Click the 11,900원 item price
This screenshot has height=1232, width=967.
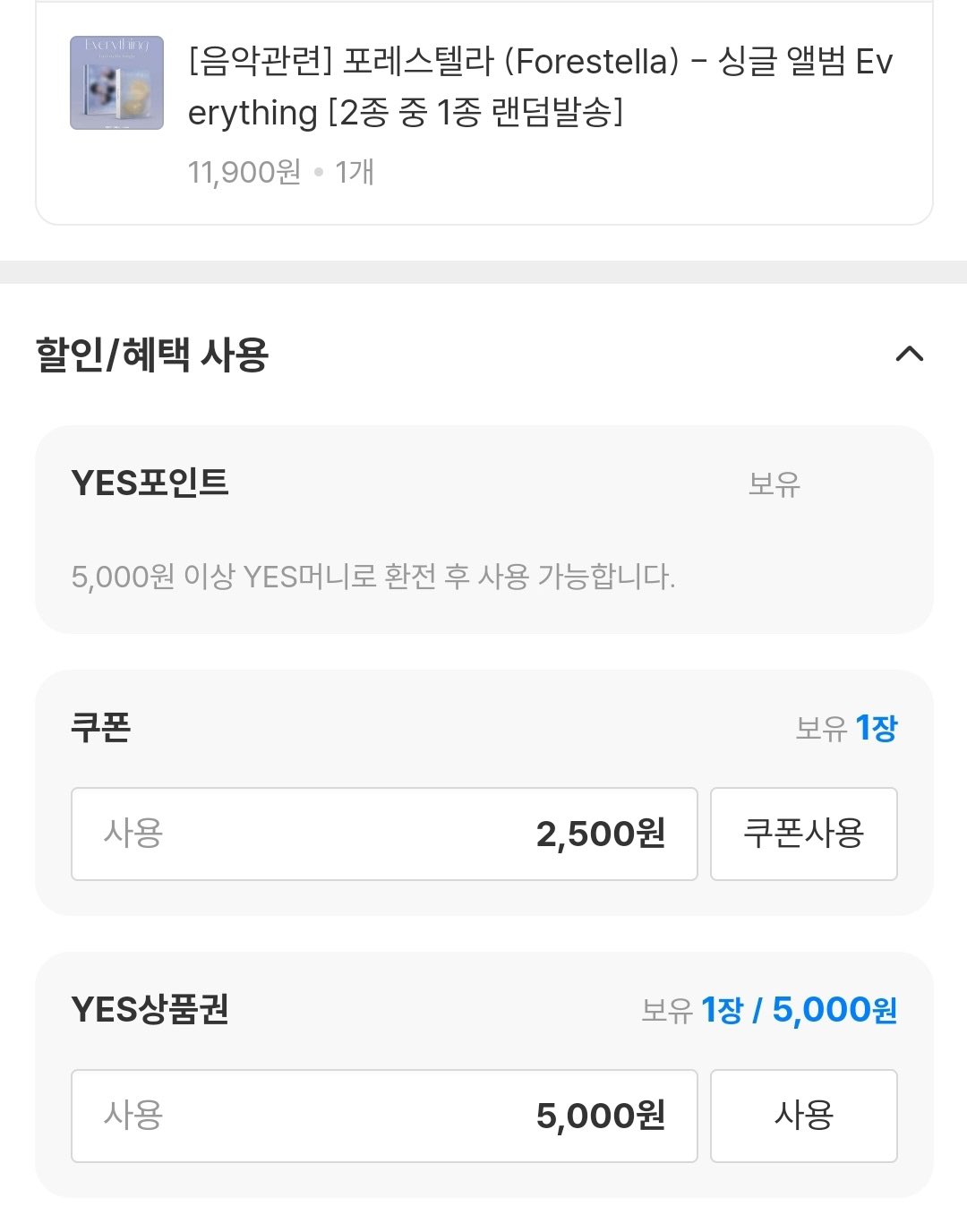pyautogui.click(x=244, y=172)
